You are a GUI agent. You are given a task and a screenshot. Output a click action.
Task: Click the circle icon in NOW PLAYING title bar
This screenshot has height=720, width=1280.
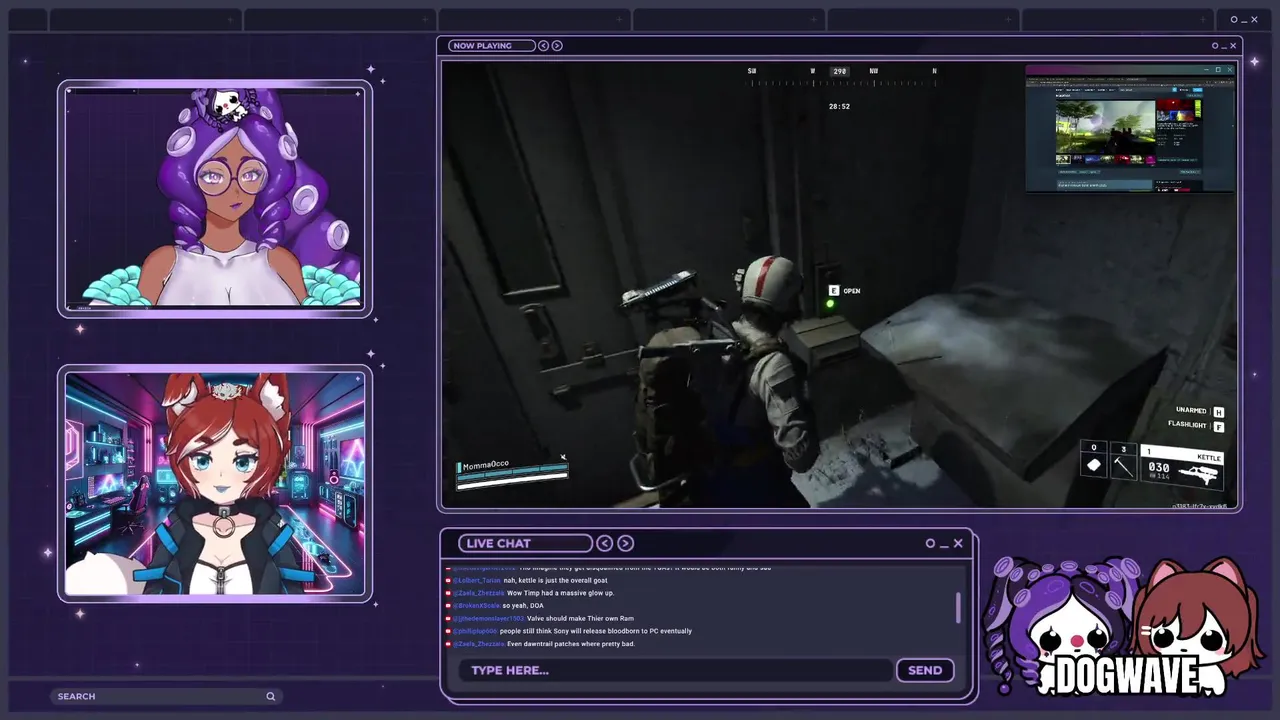click(x=1215, y=46)
